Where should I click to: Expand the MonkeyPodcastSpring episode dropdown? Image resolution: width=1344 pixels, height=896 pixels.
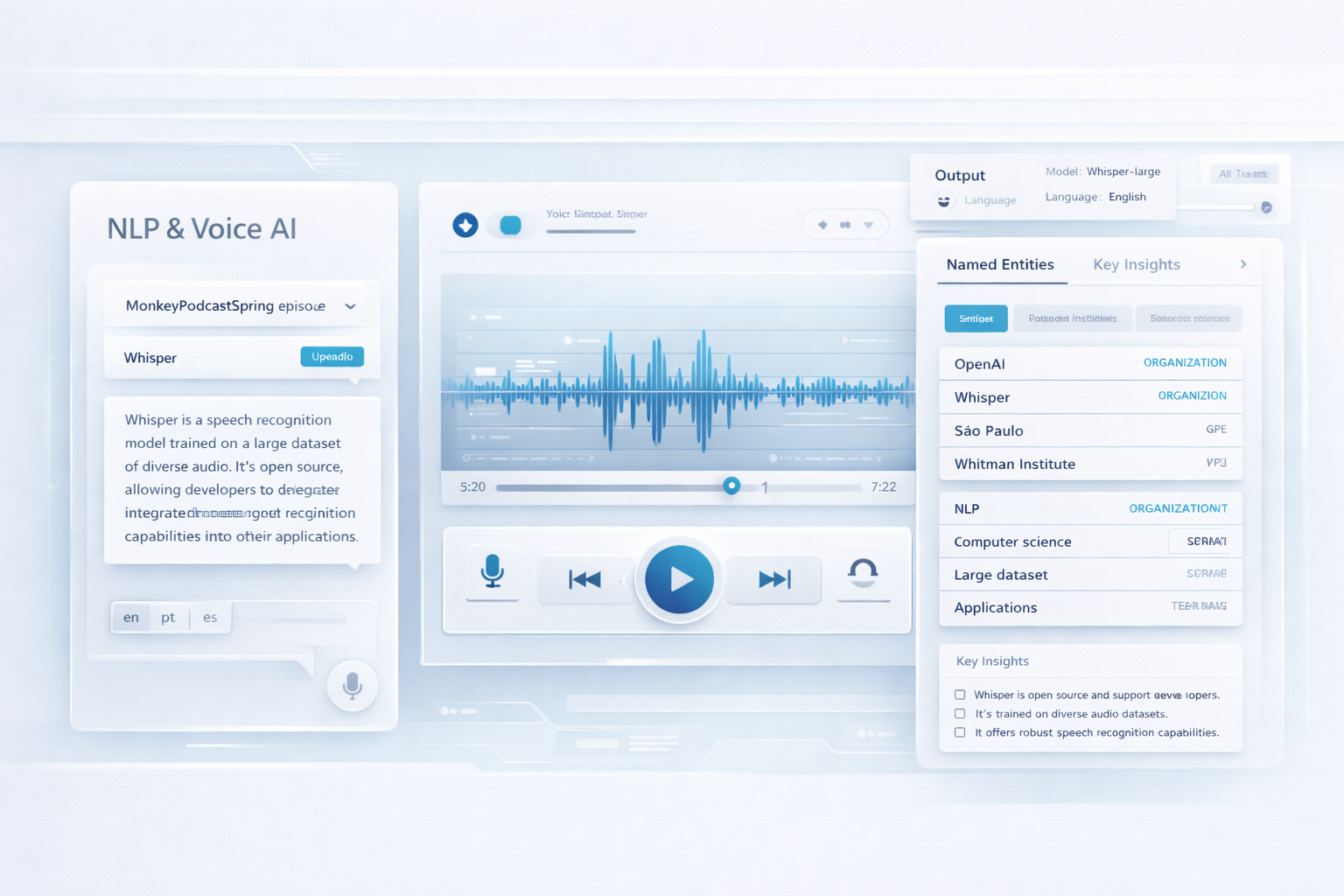pos(350,306)
